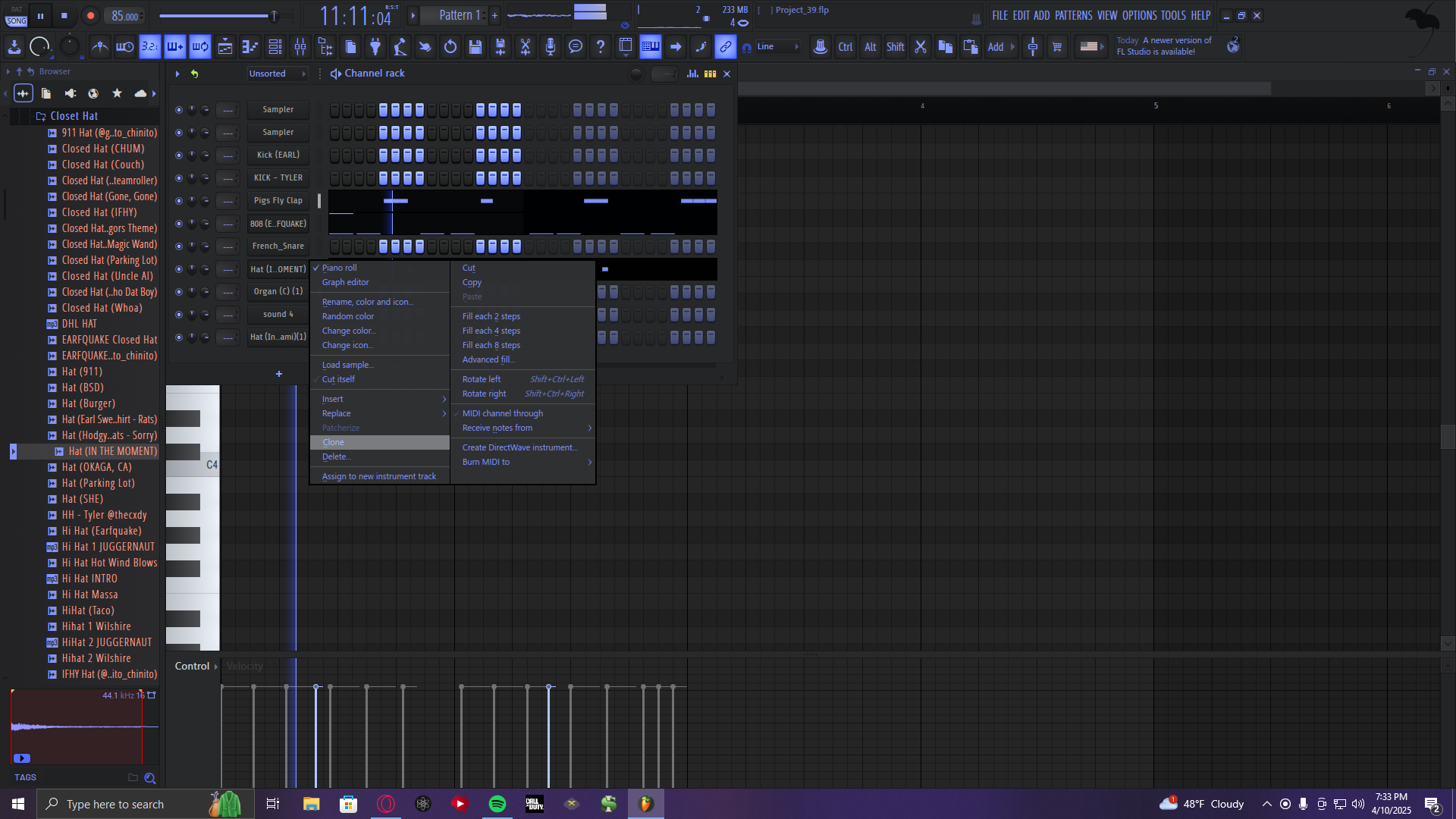Open the Mixer from the toolbar
1456x819 pixels.
coord(300,47)
